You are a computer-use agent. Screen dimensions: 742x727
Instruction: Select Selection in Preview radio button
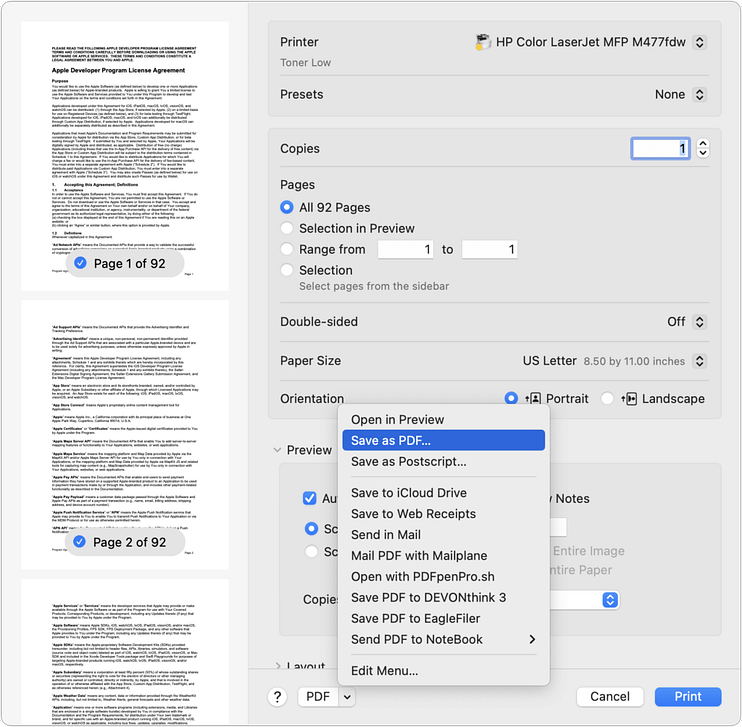point(286,228)
